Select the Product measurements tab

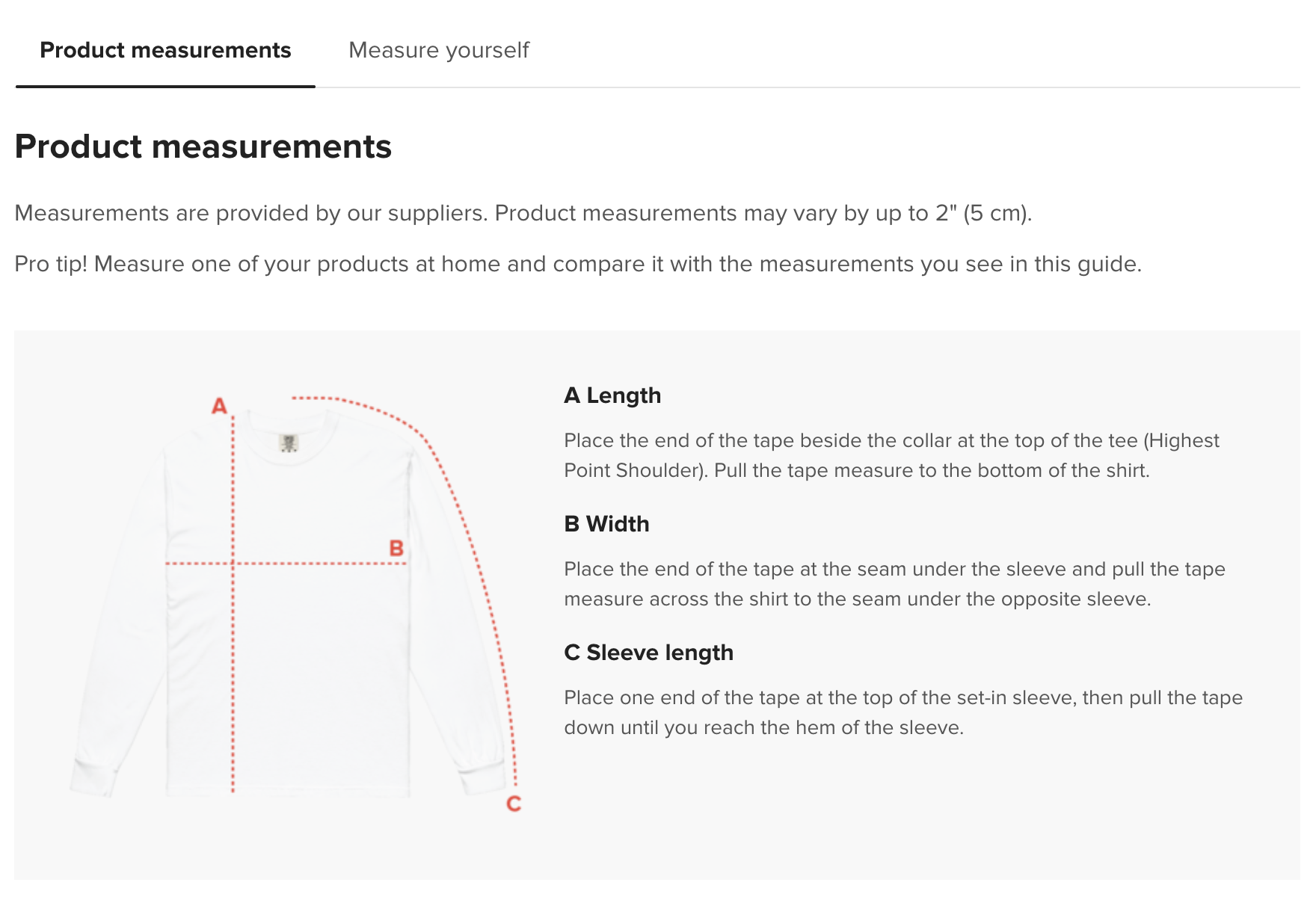pyautogui.click(x=165, y=50)
